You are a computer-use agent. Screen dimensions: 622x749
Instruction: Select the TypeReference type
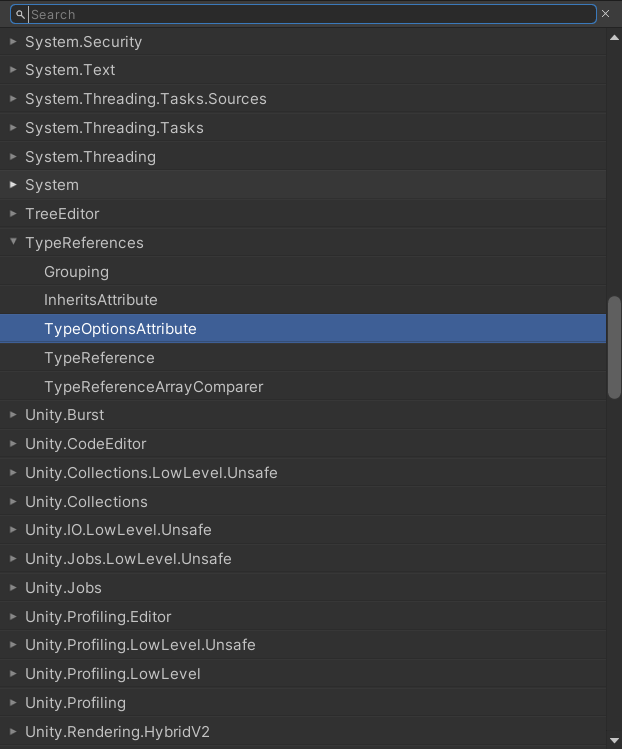pyautogui.click(x=303, y=358)
